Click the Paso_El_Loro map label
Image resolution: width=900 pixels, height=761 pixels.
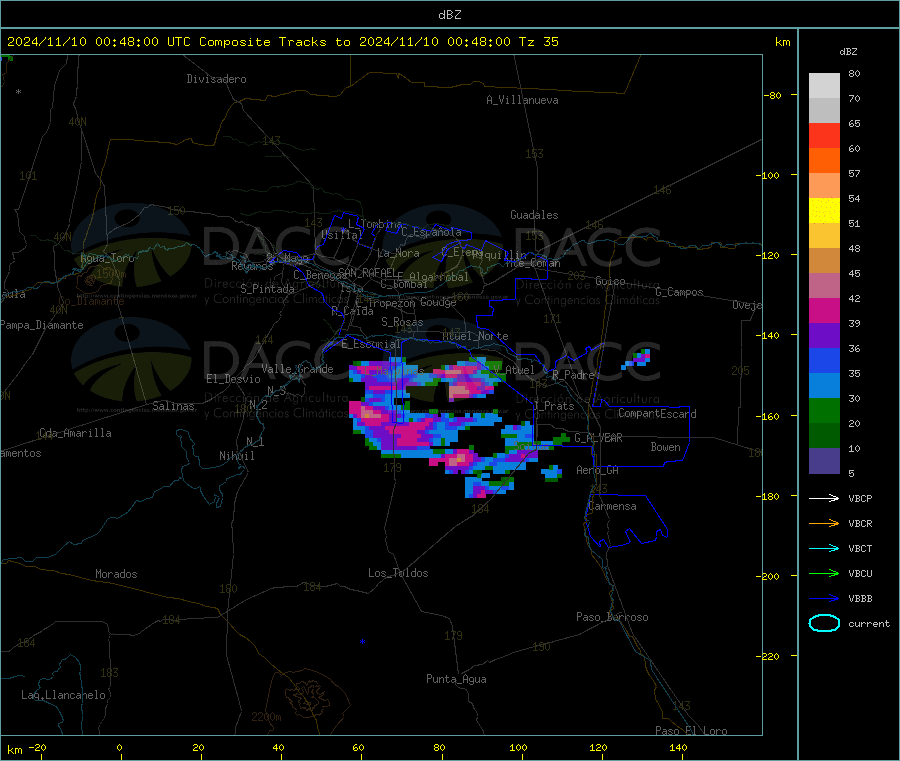(x=691, y=731)
